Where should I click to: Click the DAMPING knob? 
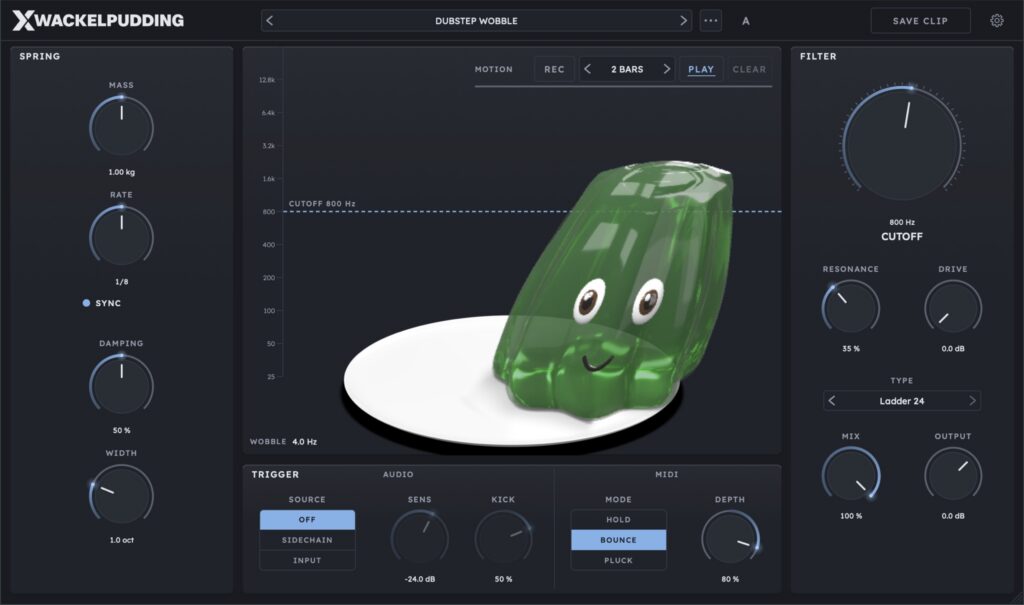[x=121, y=385]
